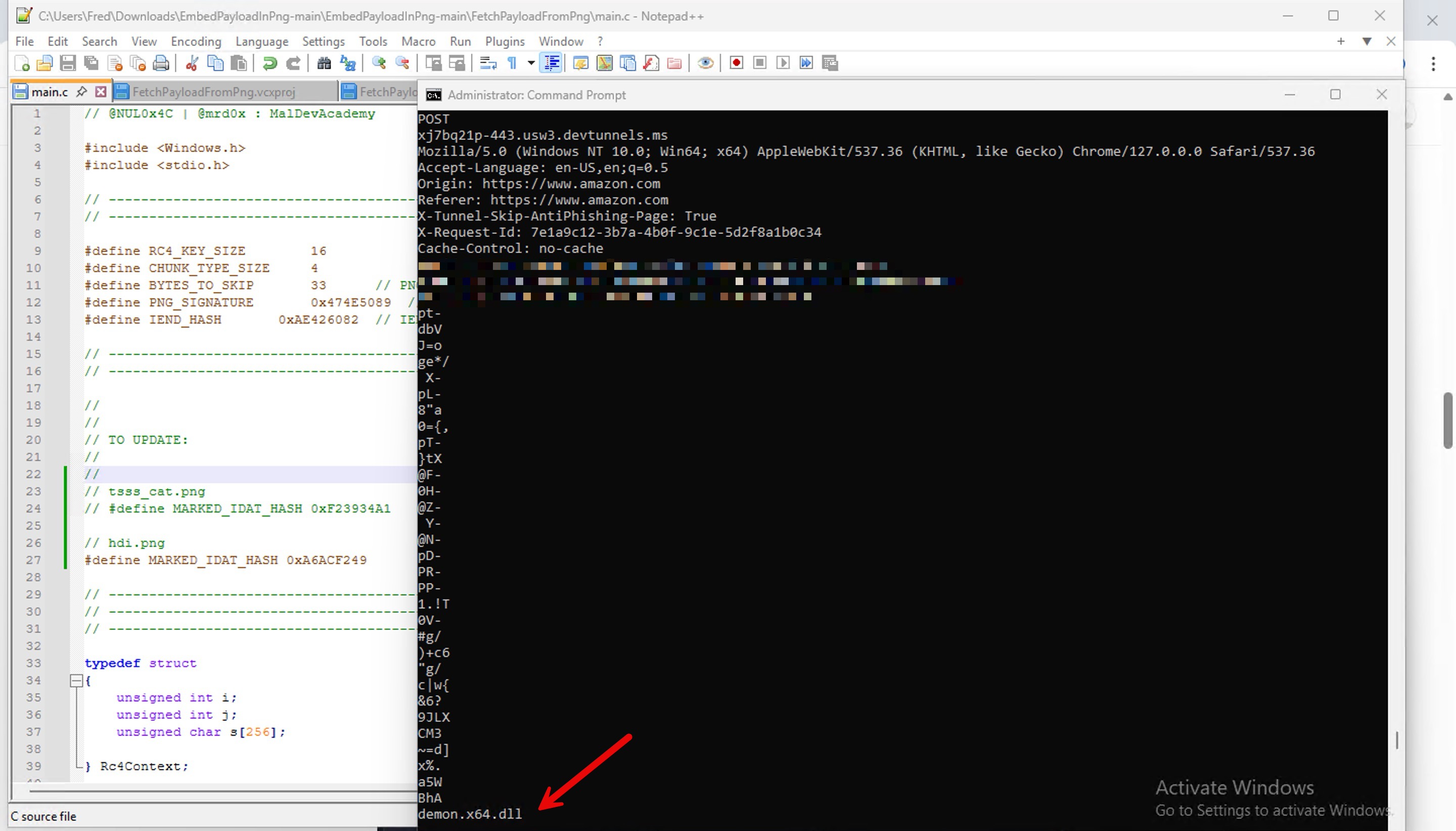Expand the Show All Characters dropdown arrow

click(x=531, y=63)
